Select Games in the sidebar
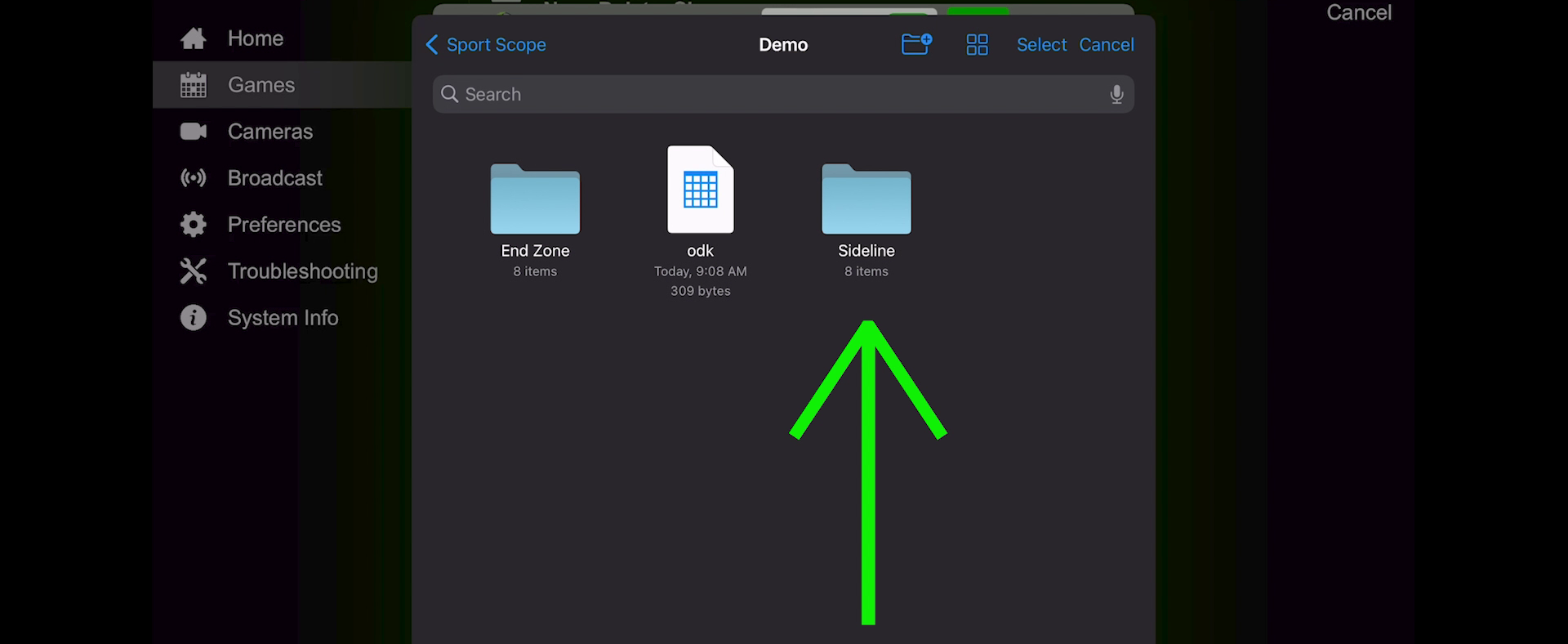 pyautogui.click(x=282, y=85)
